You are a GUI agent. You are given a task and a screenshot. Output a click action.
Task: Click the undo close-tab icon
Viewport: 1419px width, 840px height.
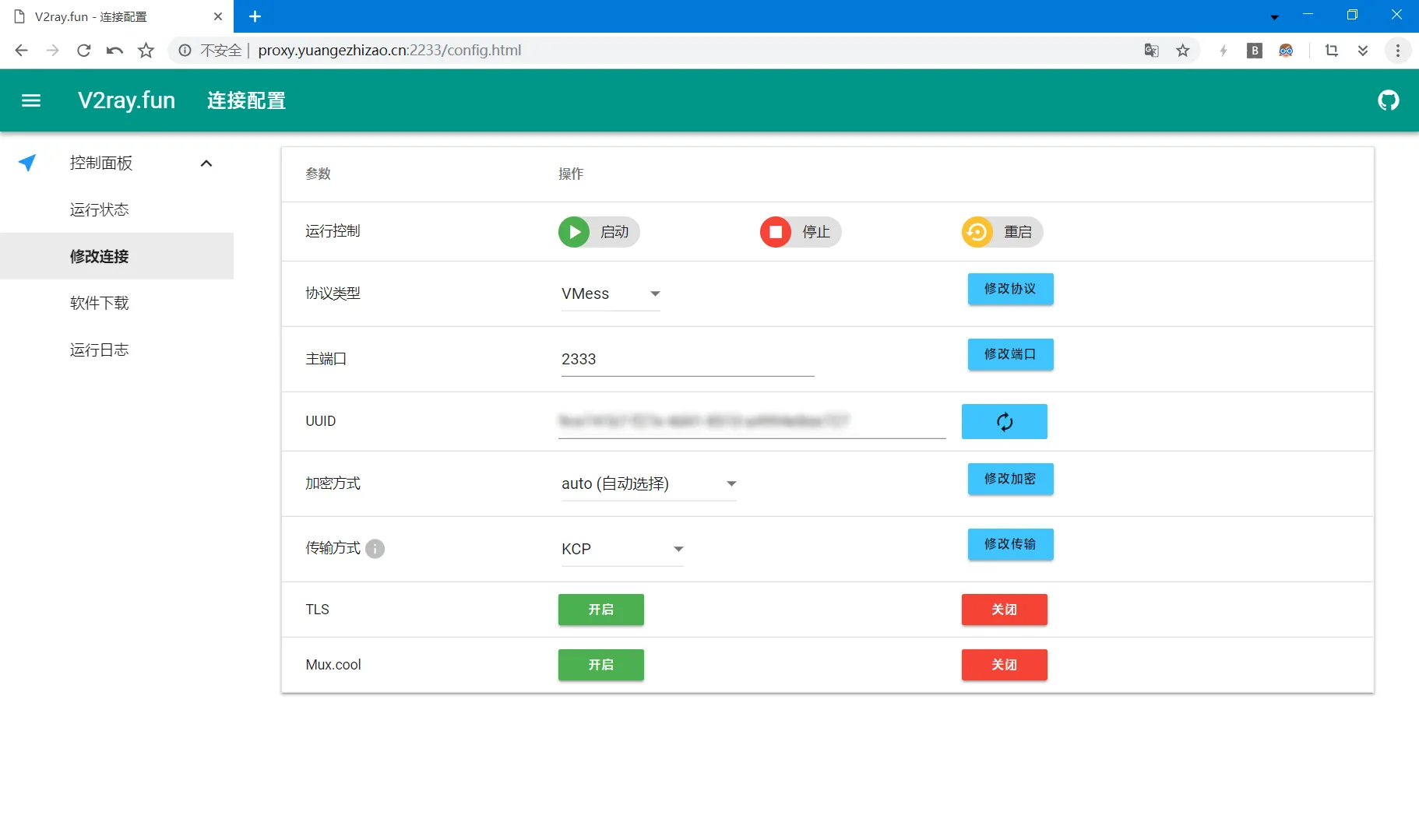(114, 51)
